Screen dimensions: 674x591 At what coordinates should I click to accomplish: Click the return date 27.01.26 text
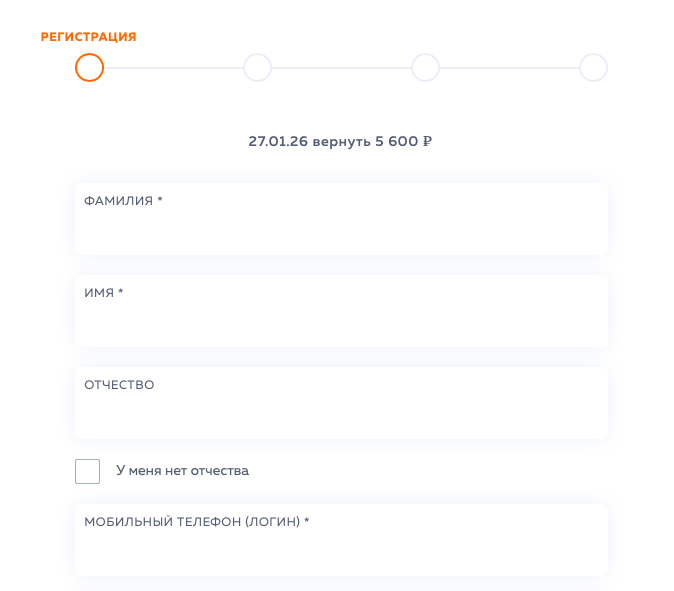(278, 142)
